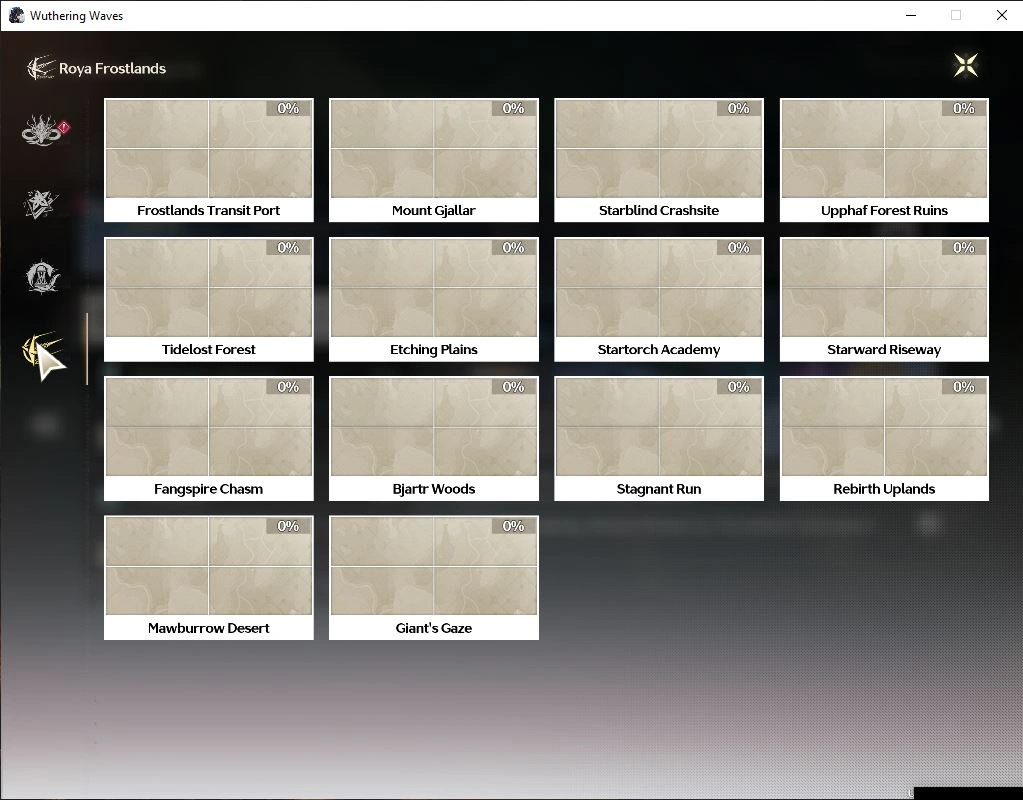Click the Wuthering Waves title bar app icon
The image size is (1023, 800).
(x=16, y=15)
